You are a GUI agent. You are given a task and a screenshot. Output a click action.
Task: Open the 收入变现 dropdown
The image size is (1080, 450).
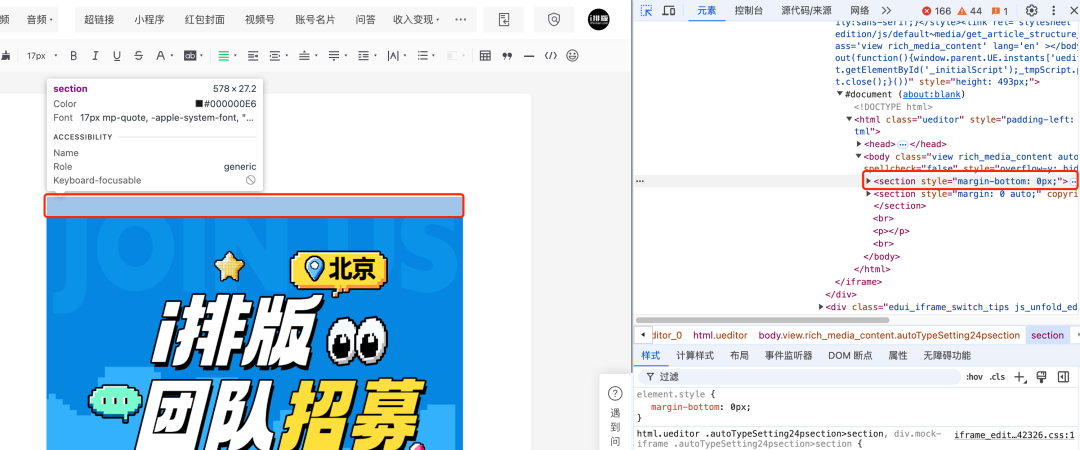click(416, 19)
